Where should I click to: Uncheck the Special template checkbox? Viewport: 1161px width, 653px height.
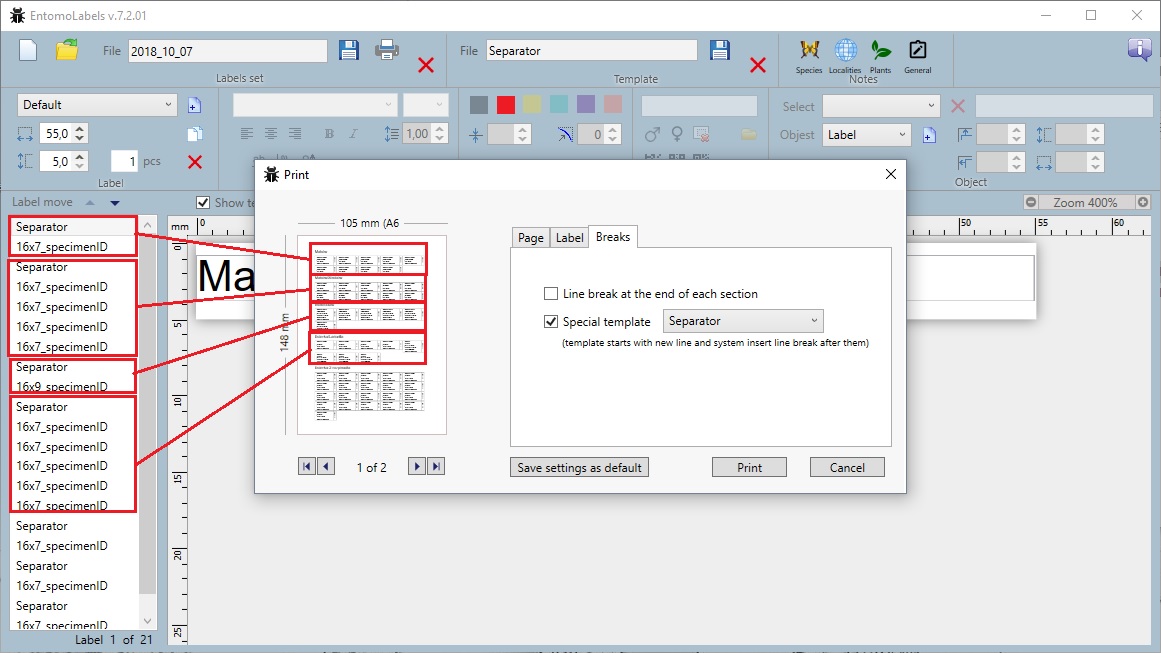(551, 322)
